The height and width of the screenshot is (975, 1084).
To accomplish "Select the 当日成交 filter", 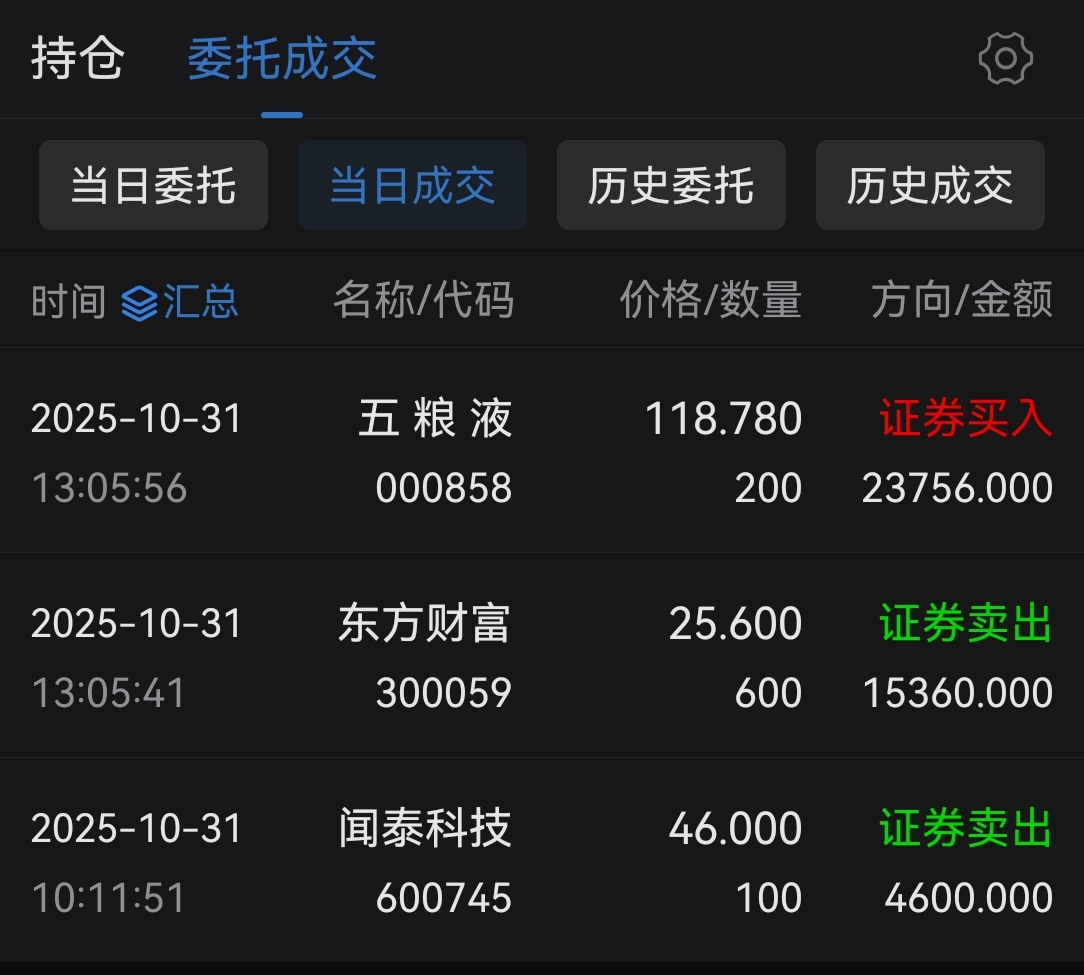I will point(412,185).
